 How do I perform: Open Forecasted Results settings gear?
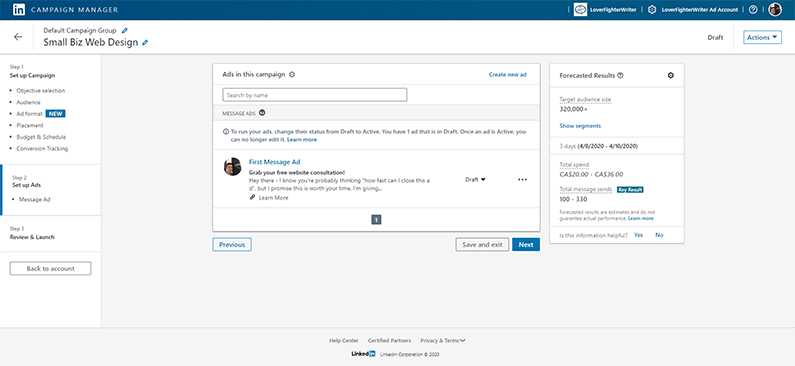point(671,76)
